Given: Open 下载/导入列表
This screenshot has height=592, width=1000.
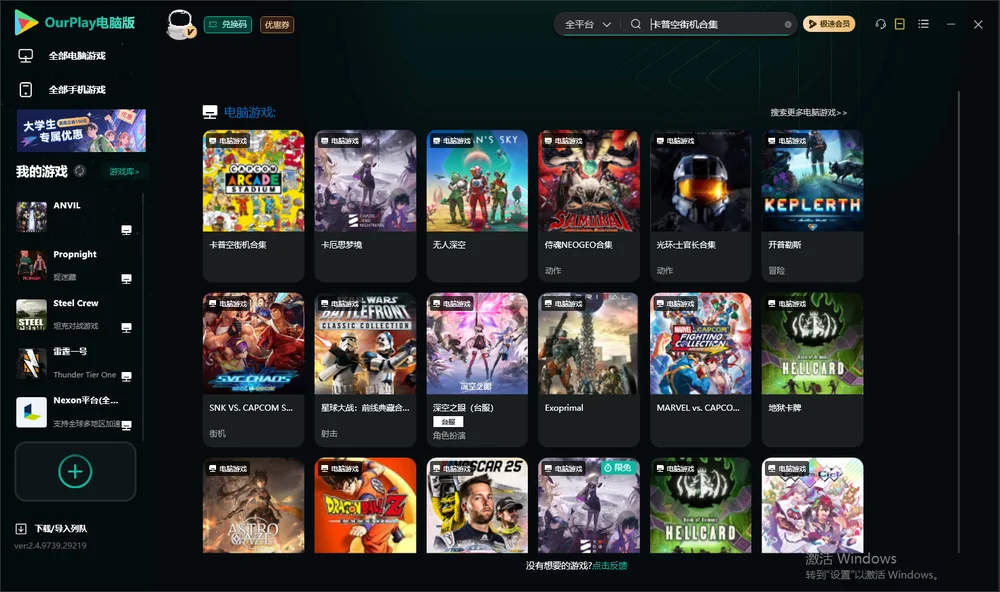Looking at the screenshot, I should click(51, 529).
